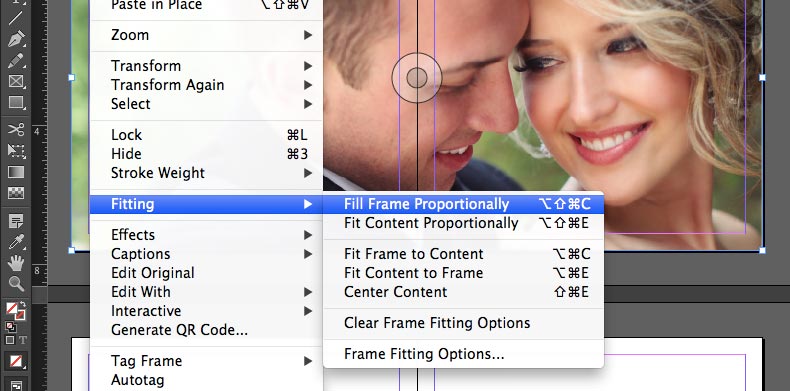Expand the Edit With submenu arrow
This screenshot has width=790, height=391.
point(307,292)
